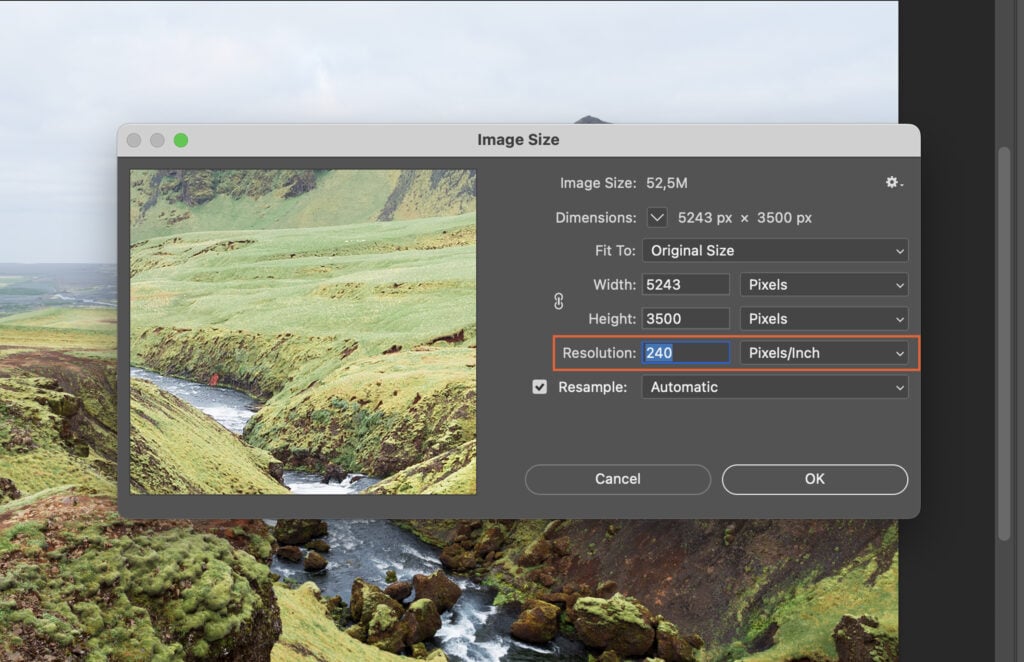Confirm changes with the OK button

pyautogui.click(x=814, y=479)
